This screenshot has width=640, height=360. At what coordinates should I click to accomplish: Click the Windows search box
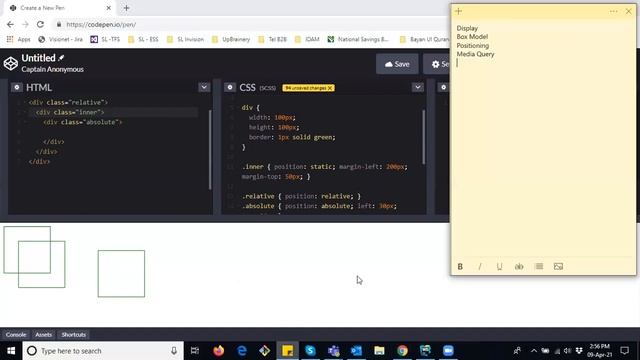click(x=103, y=351)
